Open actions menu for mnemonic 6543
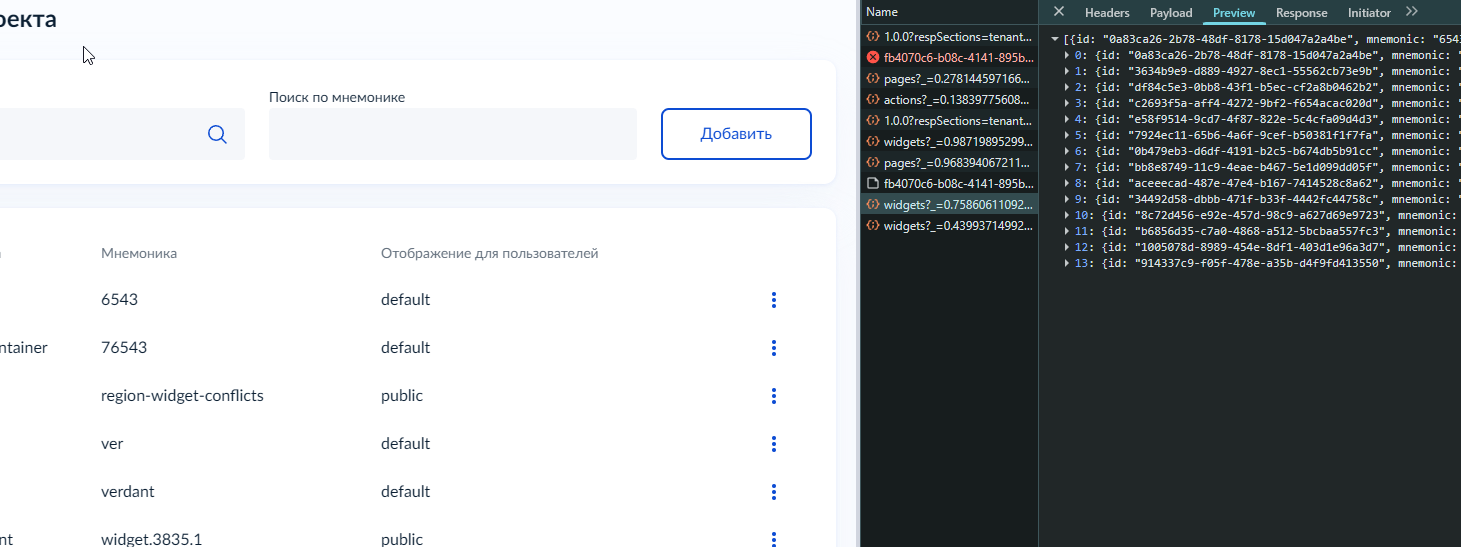 [774, 300]
